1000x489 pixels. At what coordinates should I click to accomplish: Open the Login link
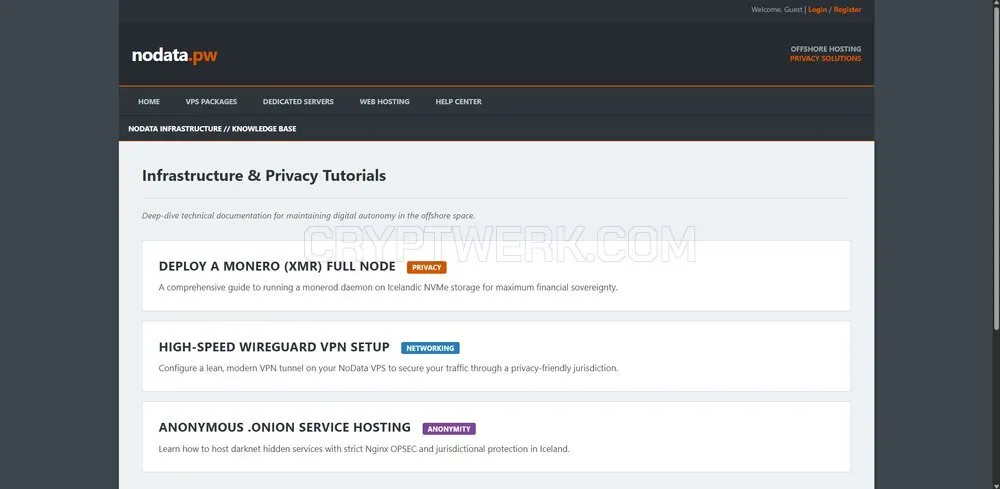tap(817, 10)
